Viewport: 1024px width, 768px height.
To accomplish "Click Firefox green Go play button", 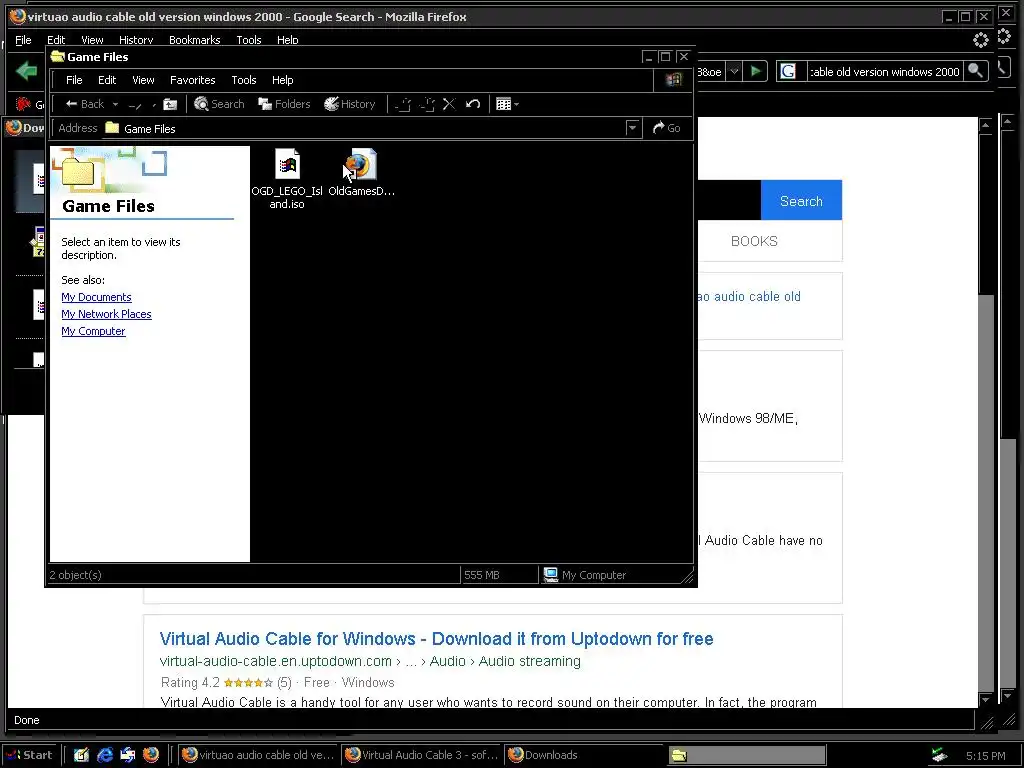I will click(756, 71).
